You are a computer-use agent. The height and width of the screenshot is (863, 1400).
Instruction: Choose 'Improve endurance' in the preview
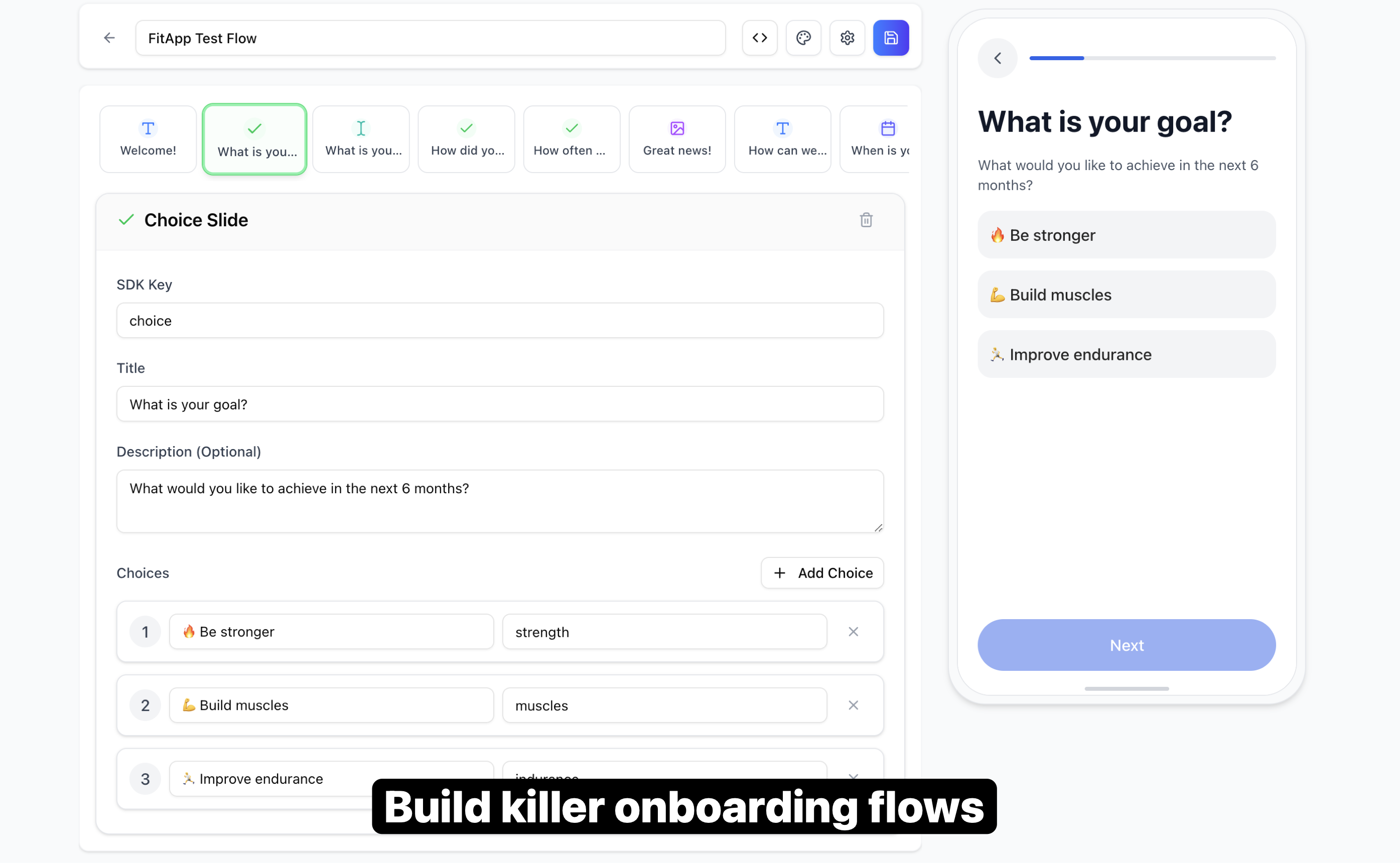pyautogui.click(x=1127, y=354)
